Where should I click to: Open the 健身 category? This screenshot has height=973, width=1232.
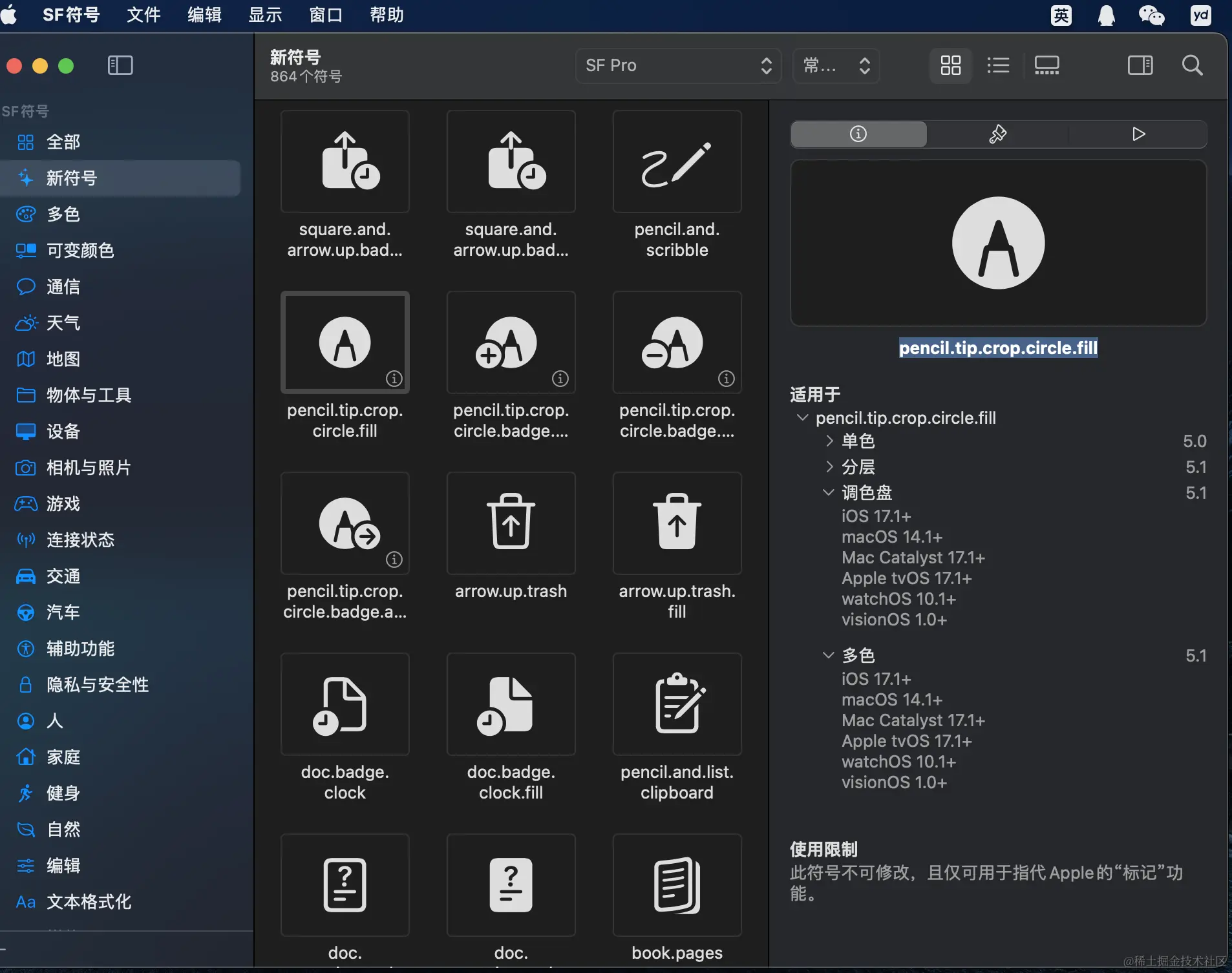click(120, 793)
